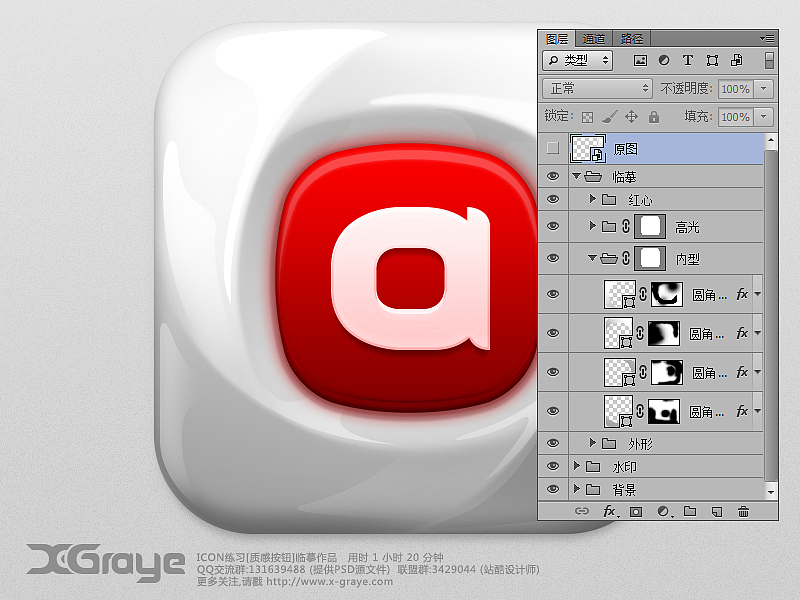Filter layers by adjustment layers icon
The width and height of the screenshot is (800, 600).
click(x=664, y=60)
